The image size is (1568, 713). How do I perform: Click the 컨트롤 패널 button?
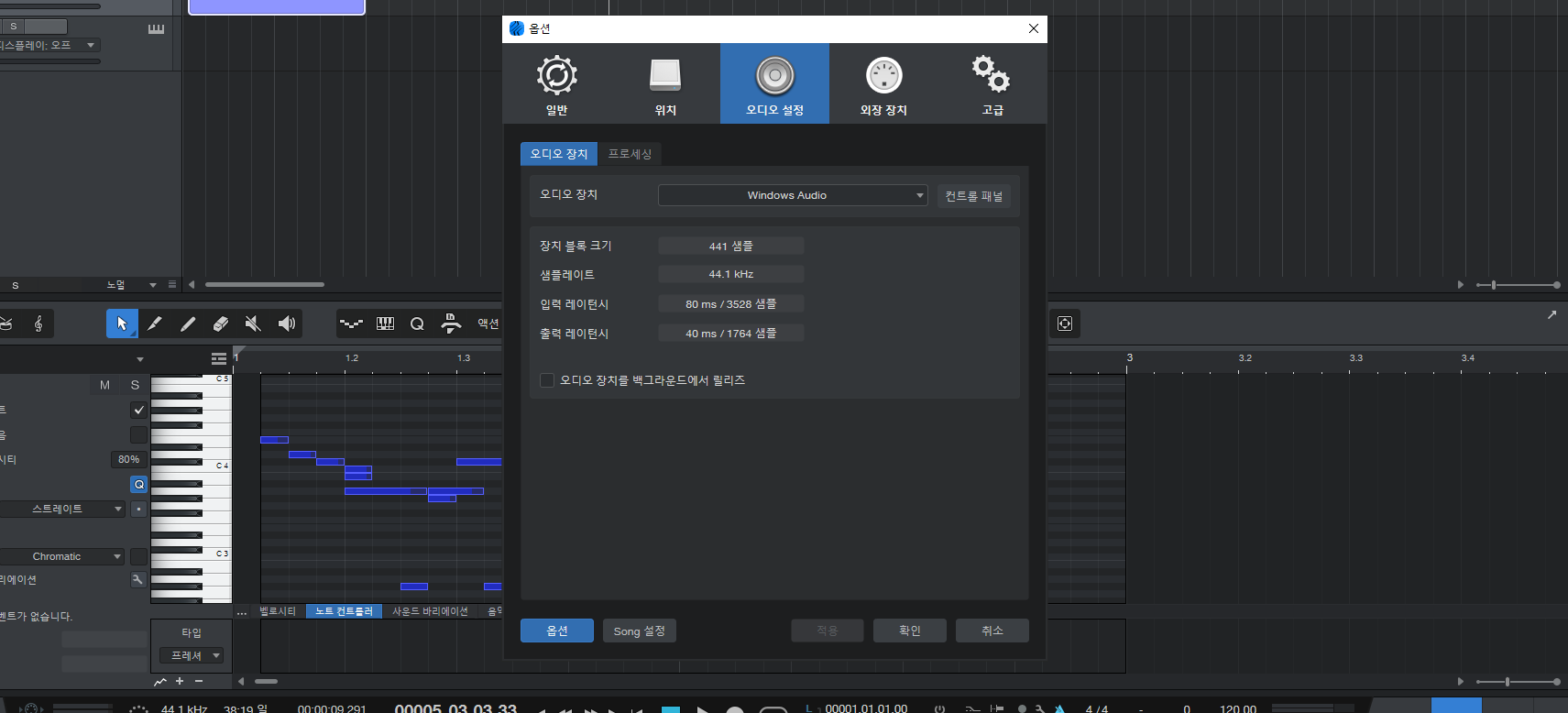pos(973,196)
